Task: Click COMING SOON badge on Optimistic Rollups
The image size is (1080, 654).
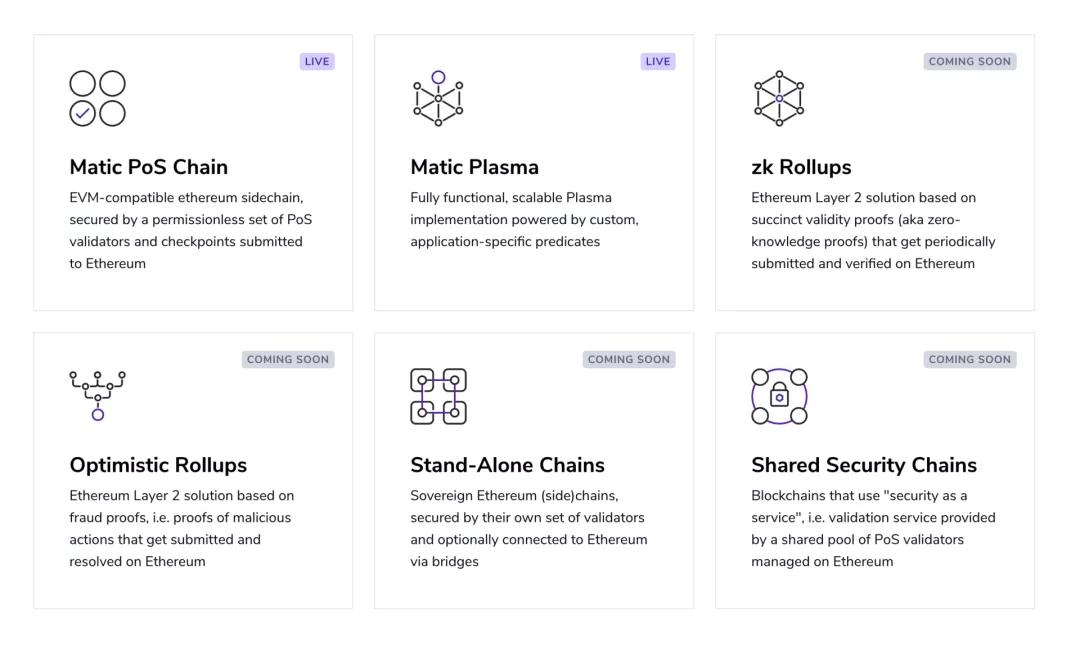Action: [x=288, y=360]
